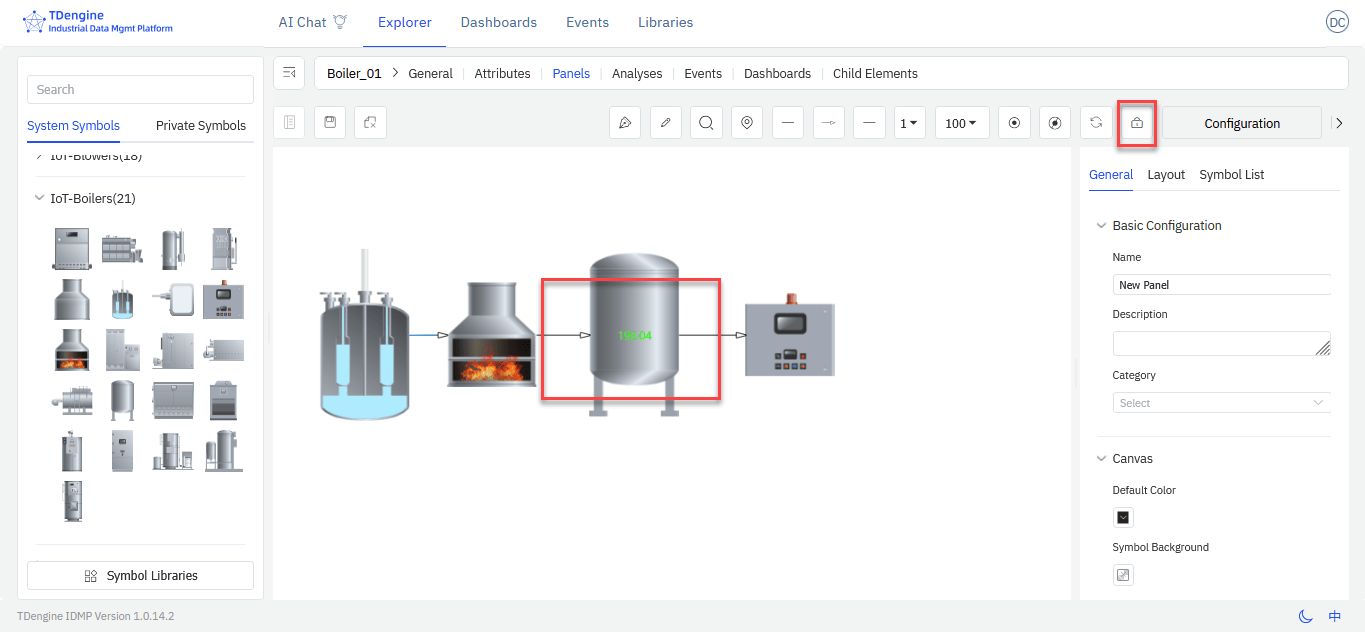Open the zoom level dropdown showing 100
1365x632 pixels.
click(x=961, y=123)
